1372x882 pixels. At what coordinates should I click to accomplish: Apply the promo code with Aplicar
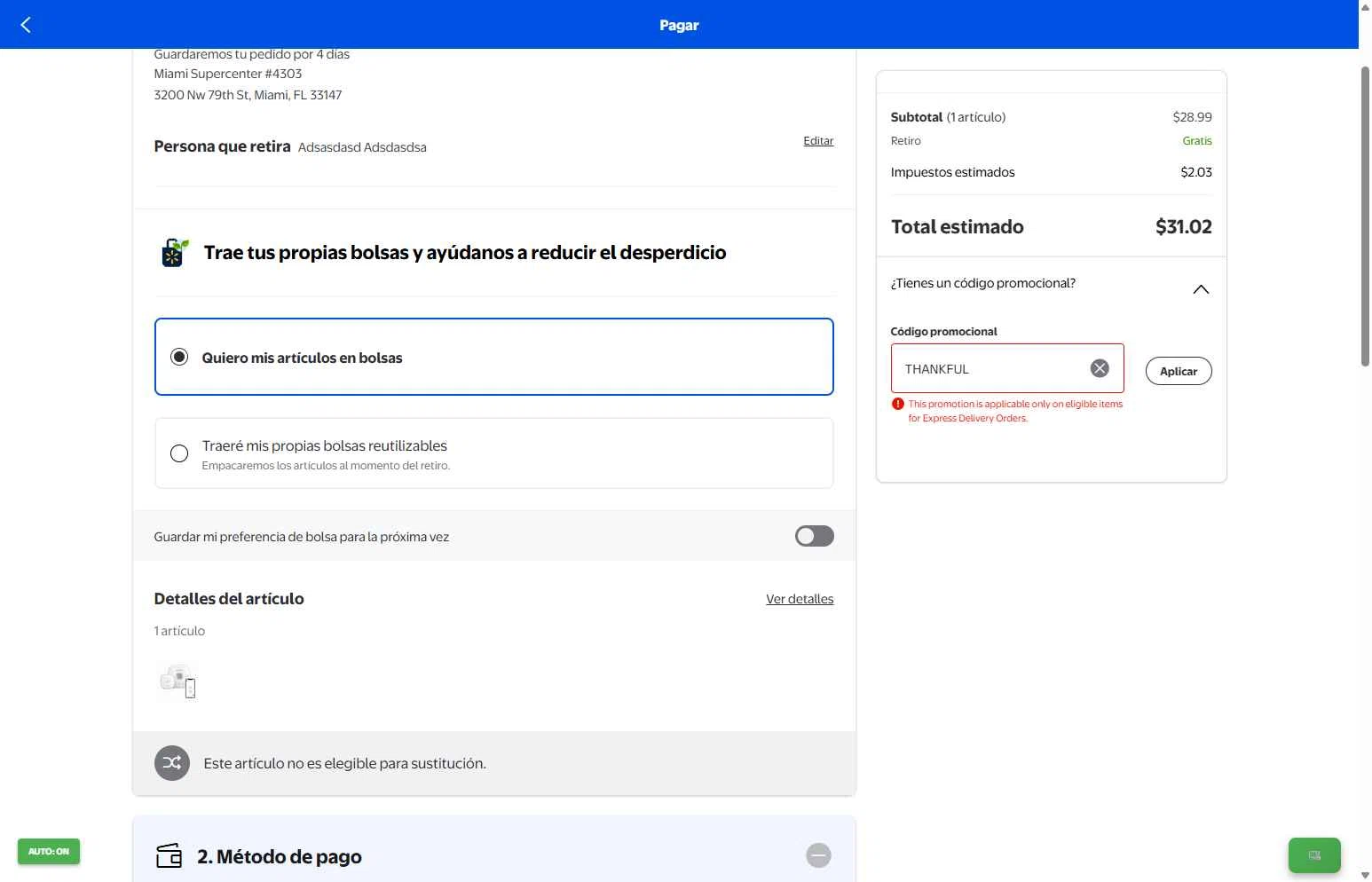(x=1179, y=371)
